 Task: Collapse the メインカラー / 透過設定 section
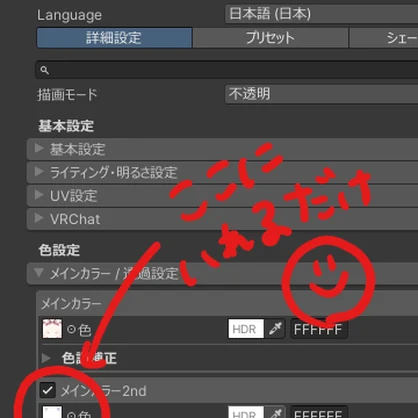click(x=222, y=274)
